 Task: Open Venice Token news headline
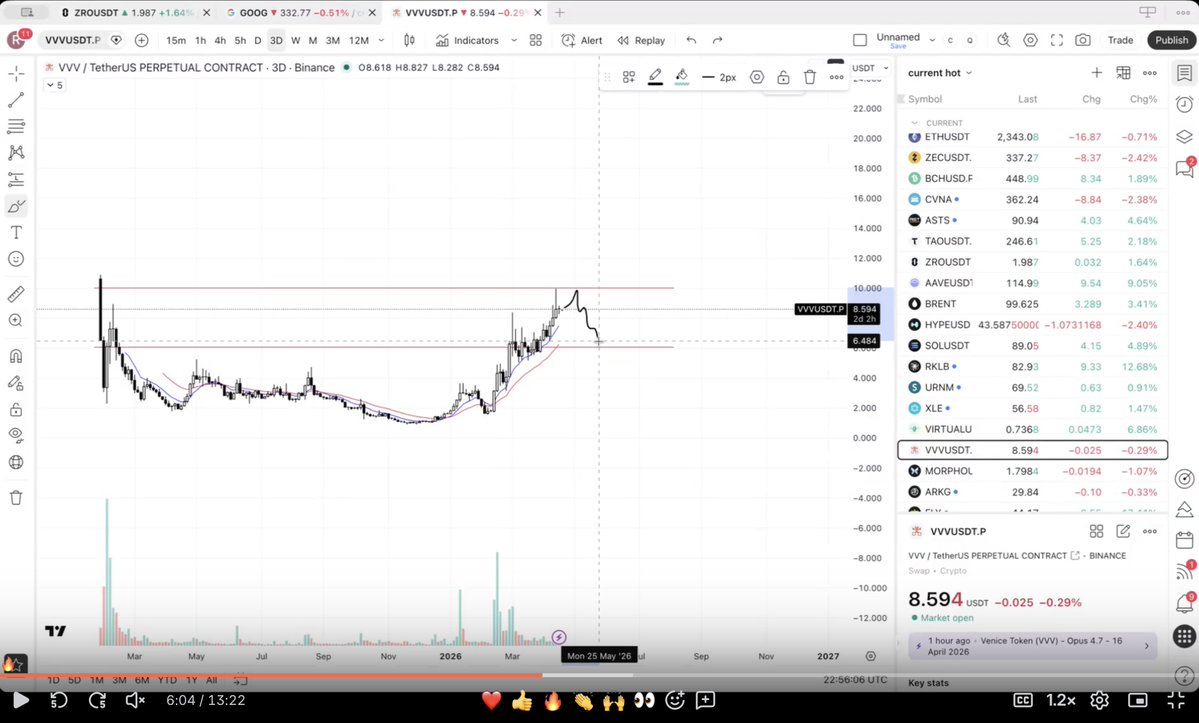[x=1032, y=646]
